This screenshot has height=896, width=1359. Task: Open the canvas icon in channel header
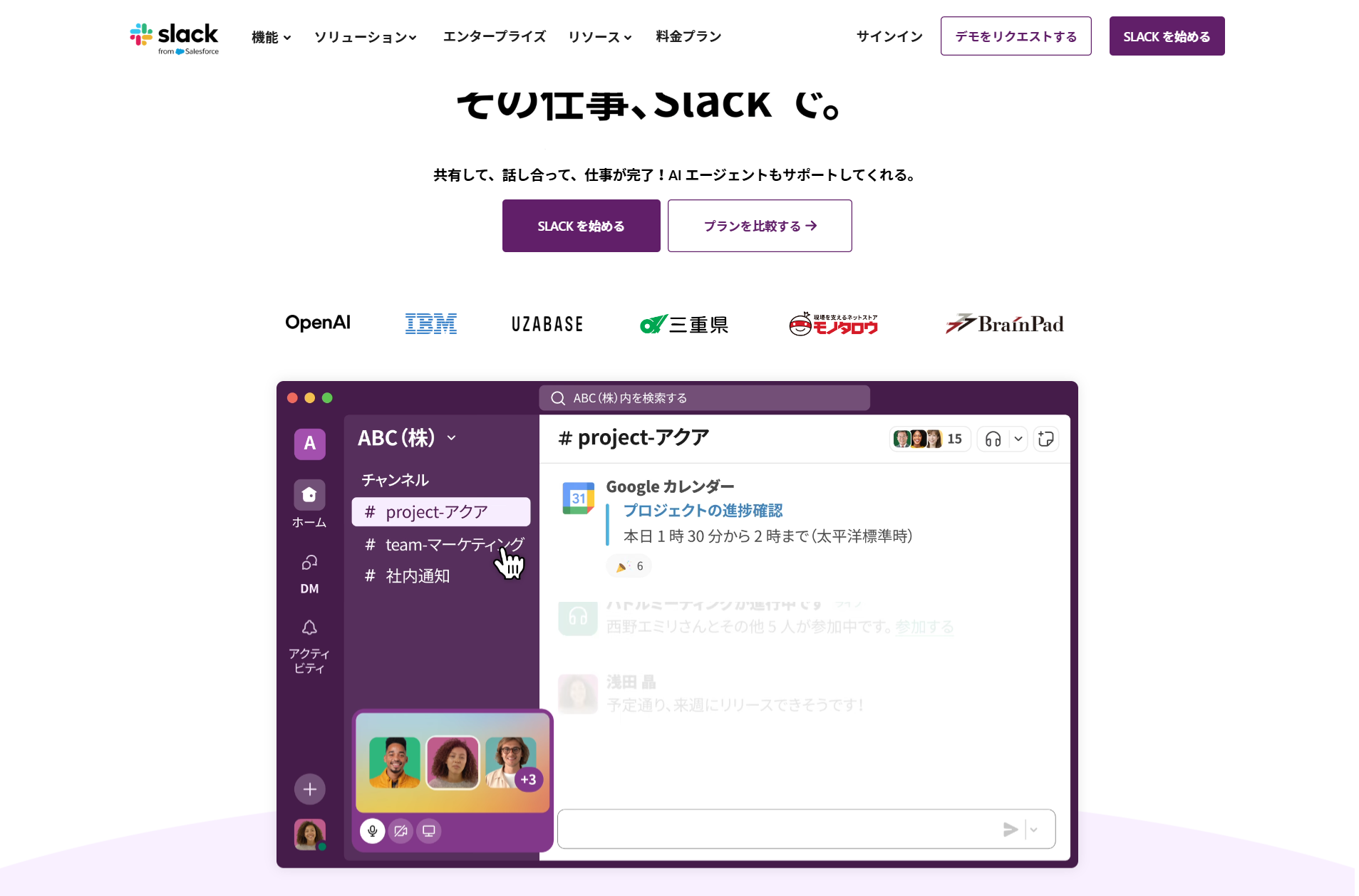click(x=1045, y=439)
